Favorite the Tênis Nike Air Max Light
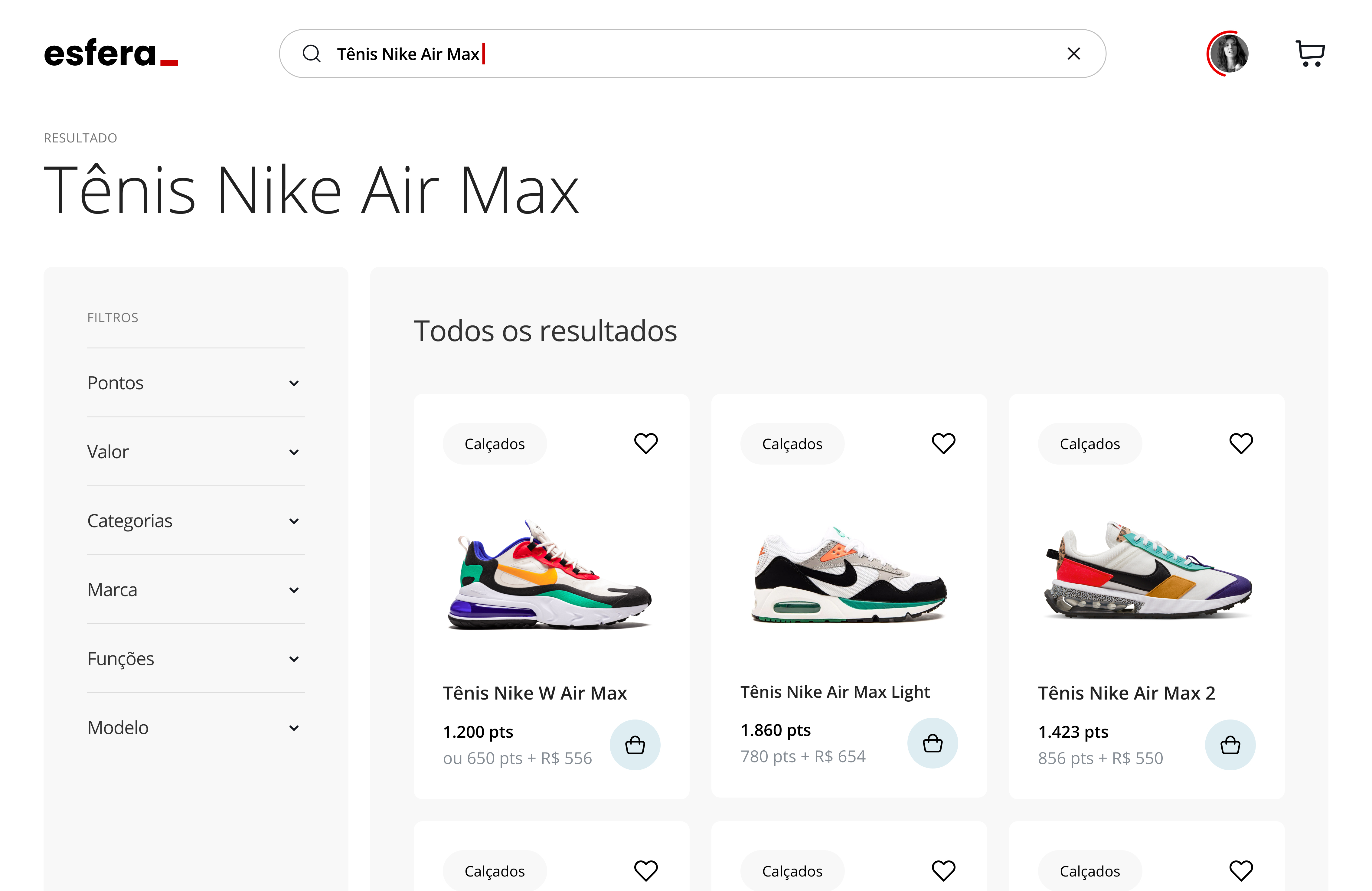The height and width of the screenshot is (891, 1372). pyautogui.click(x=944, y=442)
